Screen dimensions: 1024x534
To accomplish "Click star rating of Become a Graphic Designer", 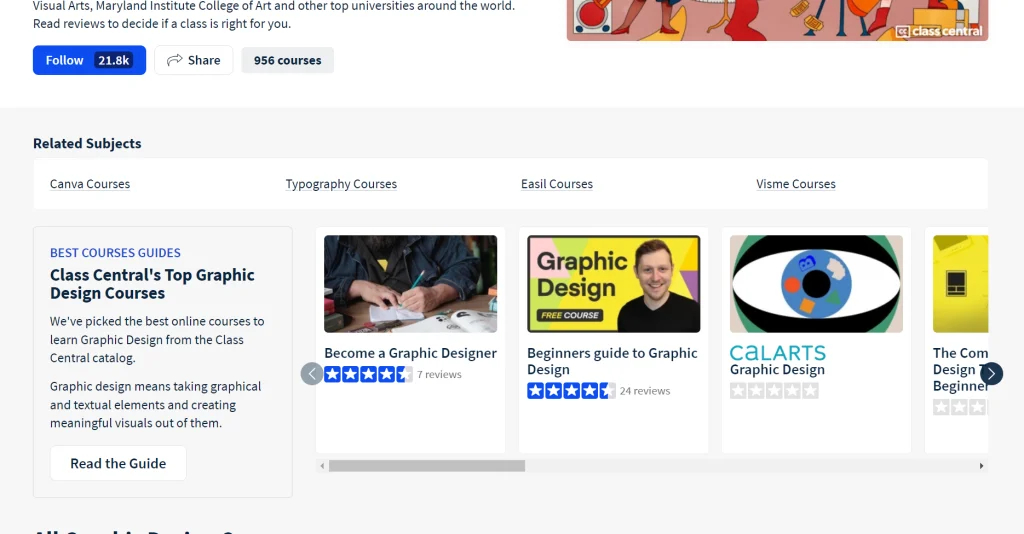I will click(368, 374).
